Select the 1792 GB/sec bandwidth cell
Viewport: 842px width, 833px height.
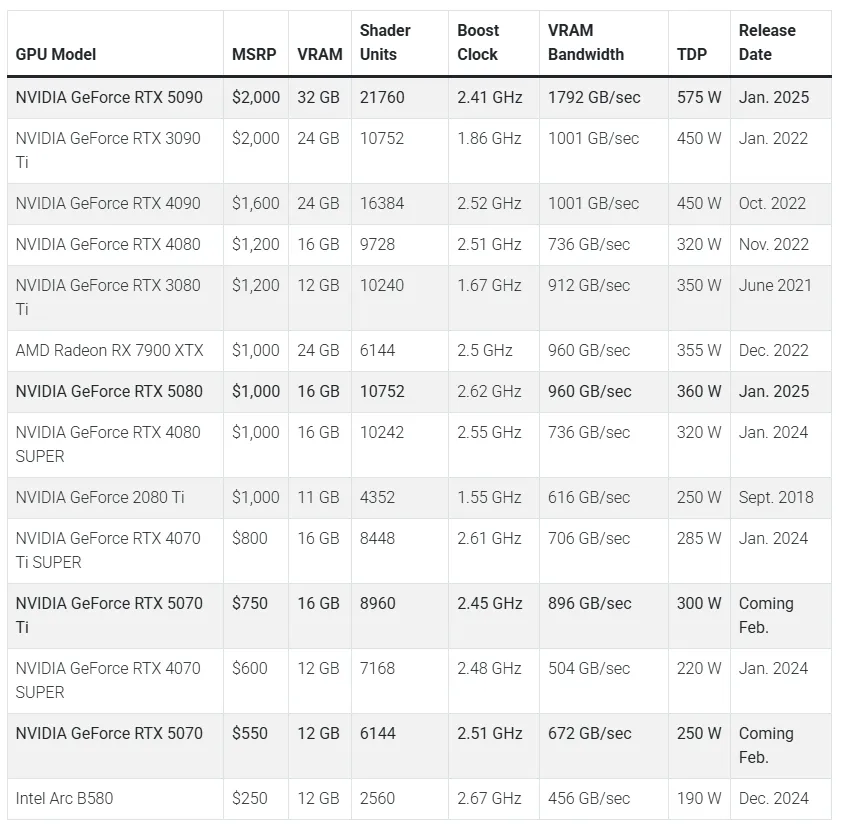pyautogui.click(x=594, y=98)
